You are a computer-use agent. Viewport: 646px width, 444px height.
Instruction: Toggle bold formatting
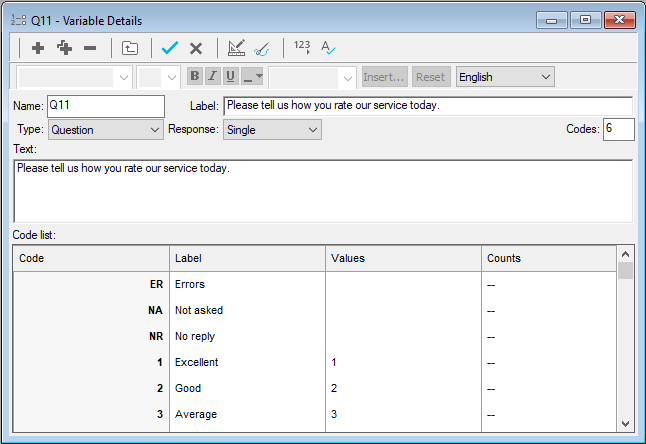[x=195, y=77]
